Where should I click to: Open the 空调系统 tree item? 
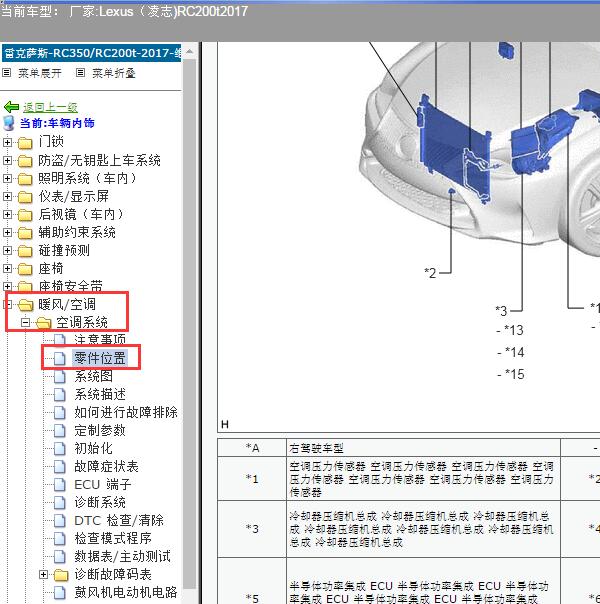(x=82, y=322)
